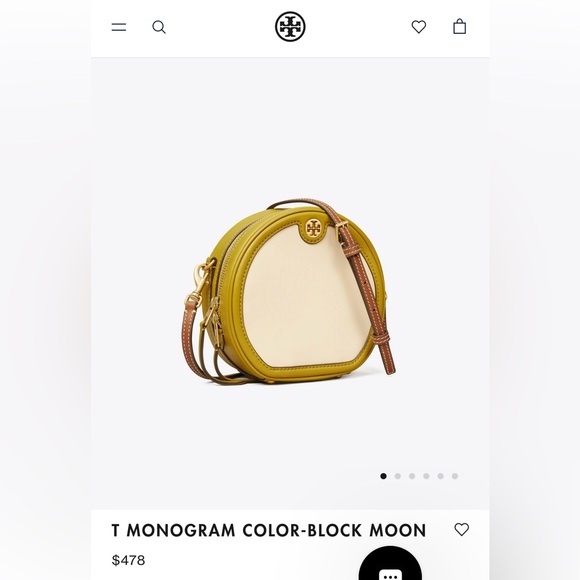This screenshot has height=580, width=580.
Task: Show fifth product image dot
Action: tap(440, 476)
